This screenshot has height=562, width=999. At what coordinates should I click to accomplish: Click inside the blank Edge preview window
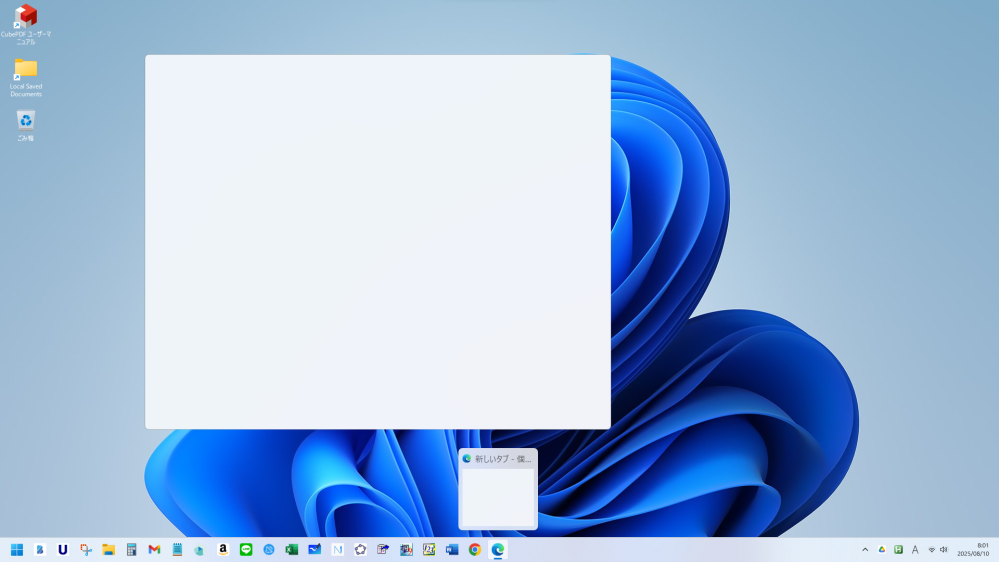click(x=378, y=242)
